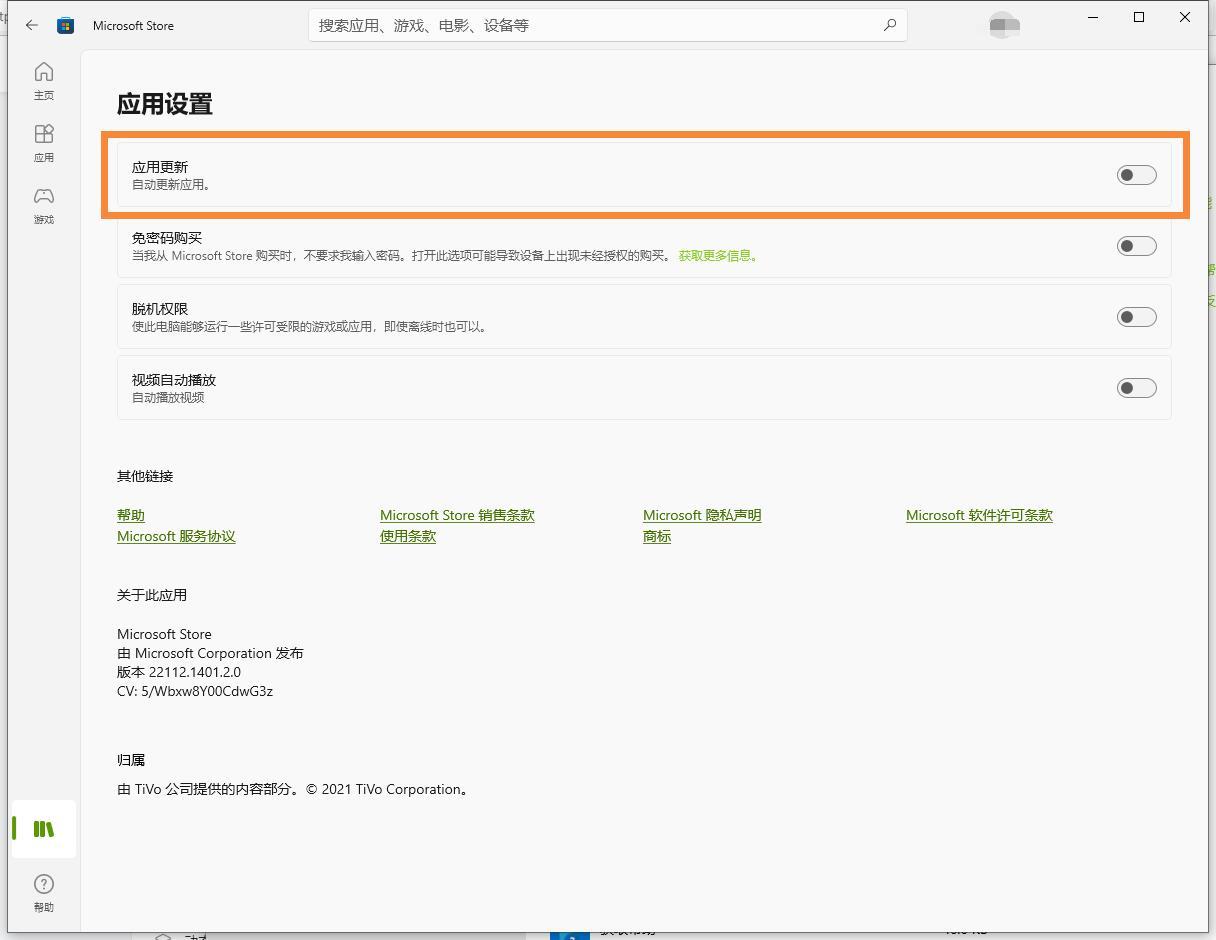Open the Microsoft 隐私声明 link
Image resolution: width=1216 pixels, height=940 pixels.
pyautogui.click(x=702, y=515)
